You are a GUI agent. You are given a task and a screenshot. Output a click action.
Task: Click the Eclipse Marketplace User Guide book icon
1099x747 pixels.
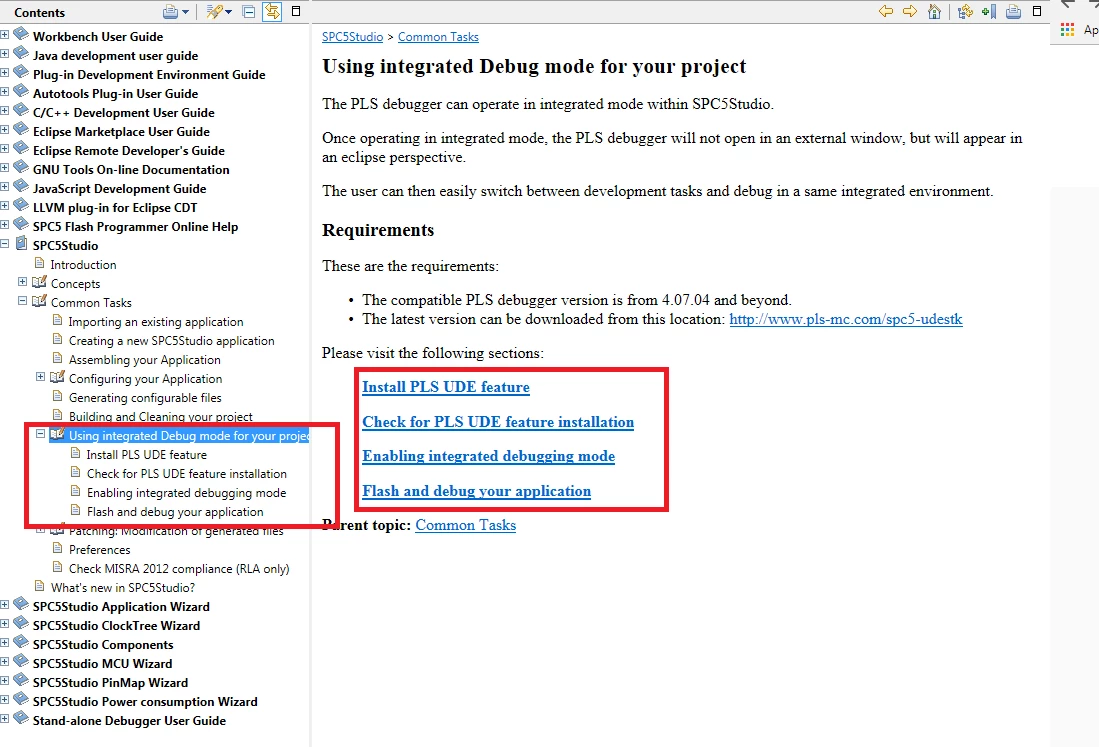(21, 129)
